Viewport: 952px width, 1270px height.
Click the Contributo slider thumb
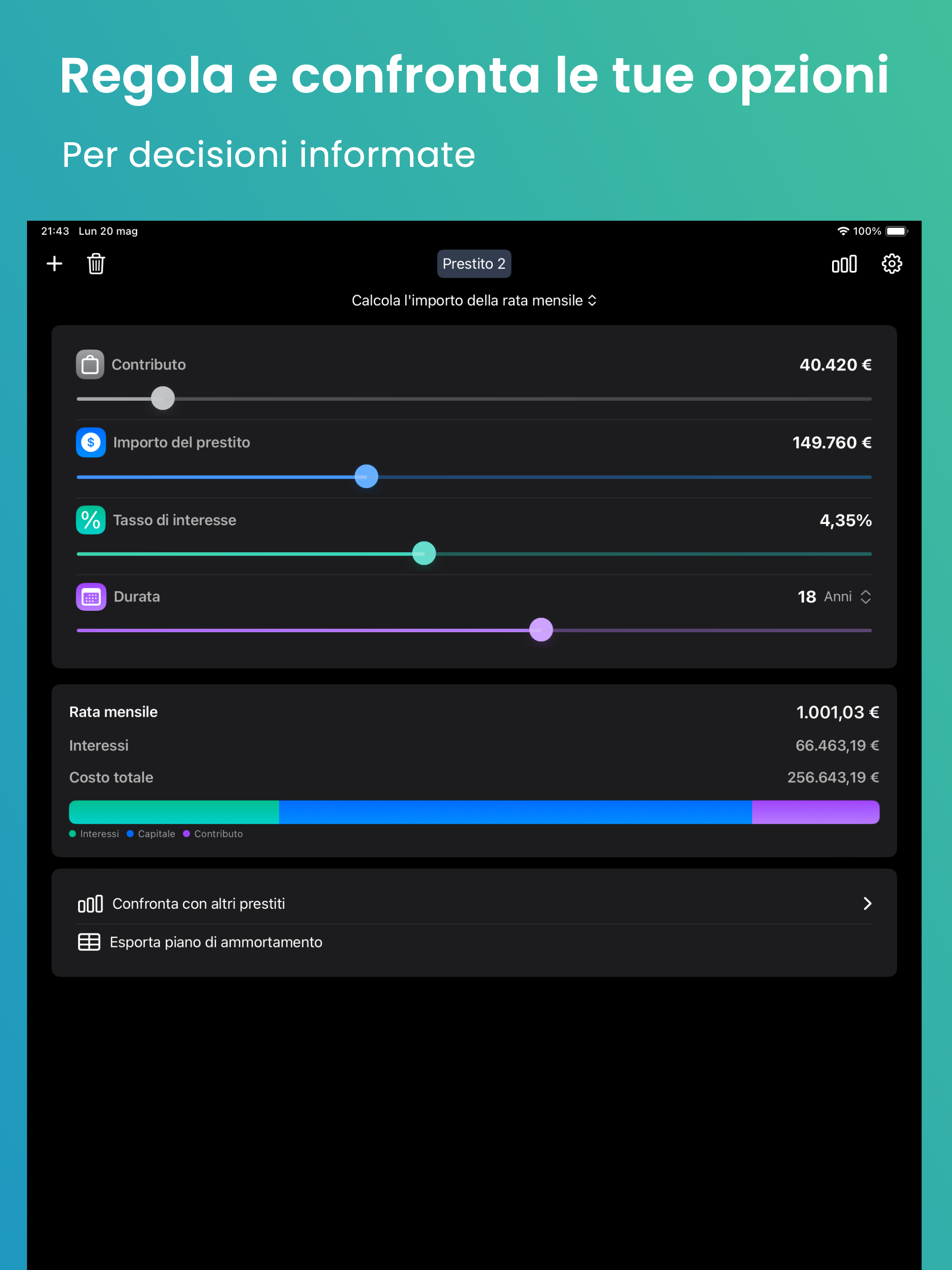[x=163, y=398]
